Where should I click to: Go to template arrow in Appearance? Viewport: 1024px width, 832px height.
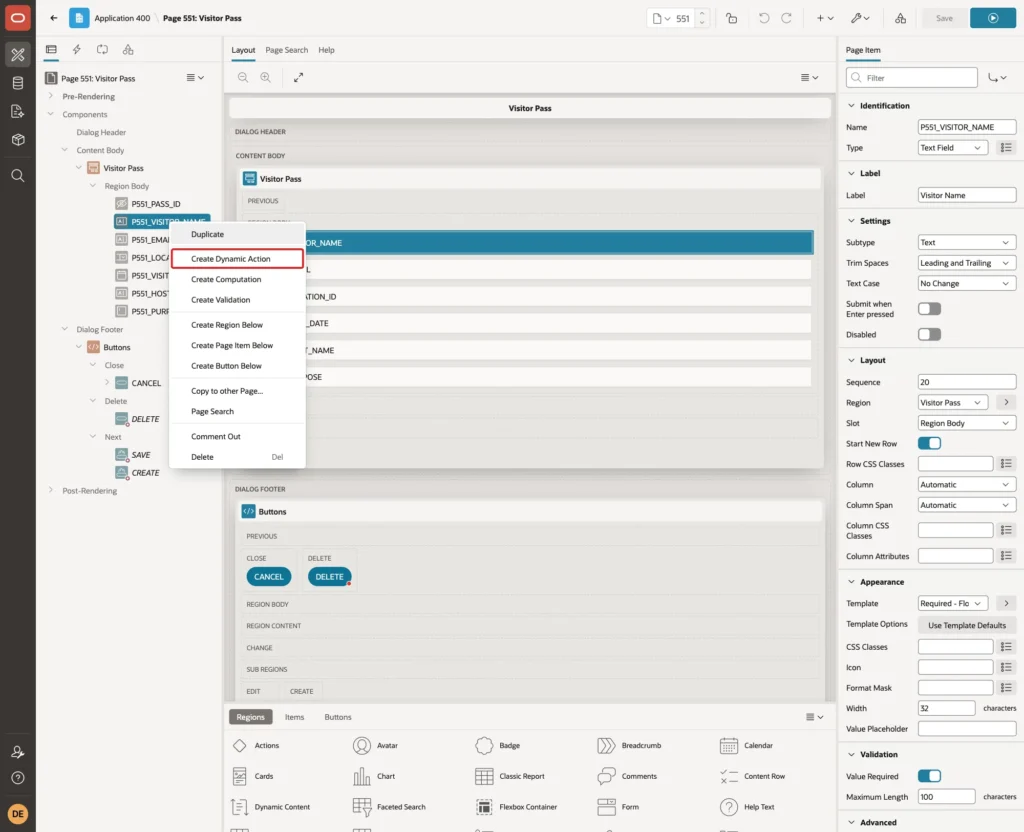coord(1006,603)
